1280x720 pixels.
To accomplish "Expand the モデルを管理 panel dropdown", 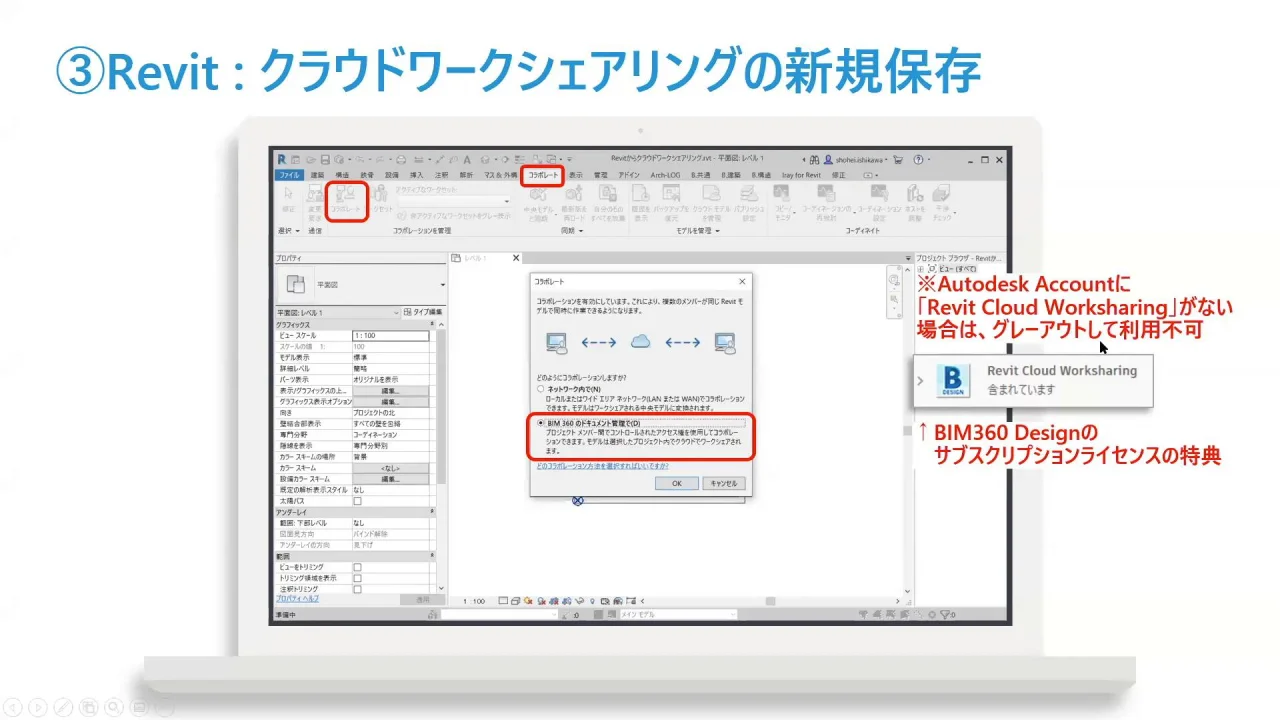I will coord(717,230).
